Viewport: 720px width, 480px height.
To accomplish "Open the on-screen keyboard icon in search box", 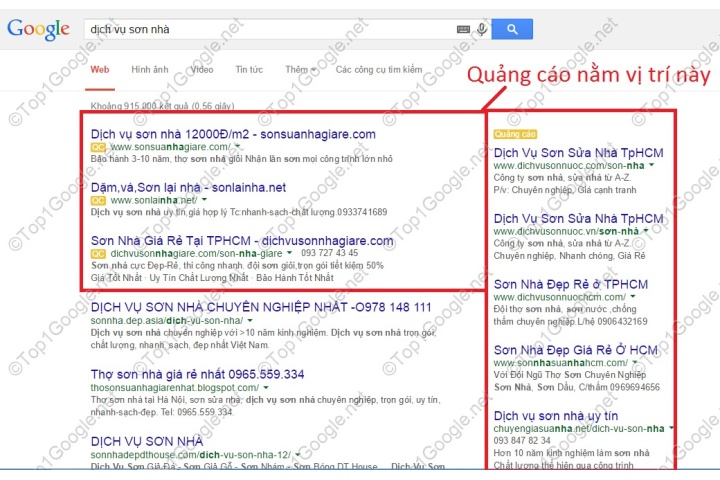I will 463,29.
